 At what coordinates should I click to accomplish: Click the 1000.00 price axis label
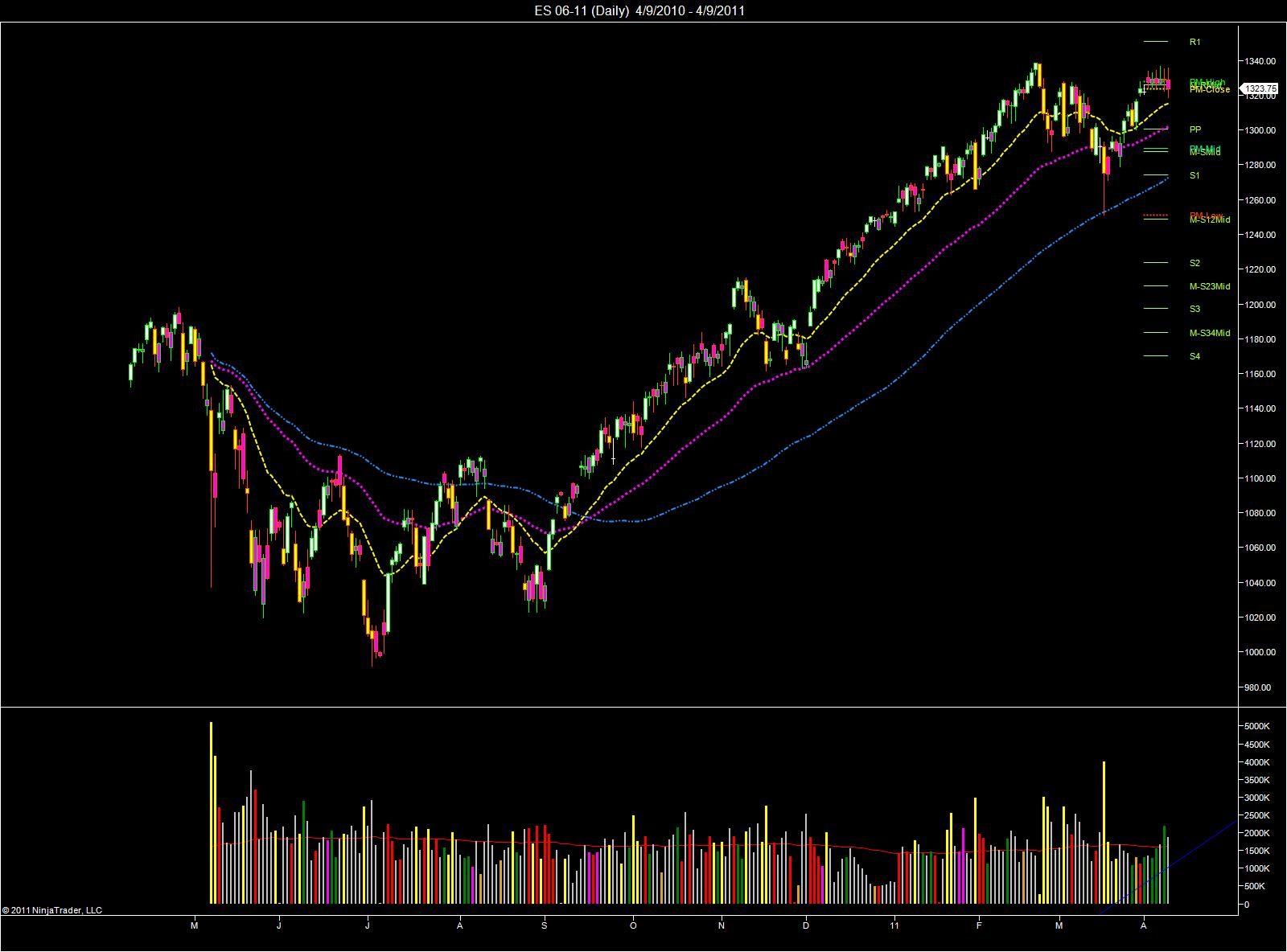click(x=1260, y=652)
